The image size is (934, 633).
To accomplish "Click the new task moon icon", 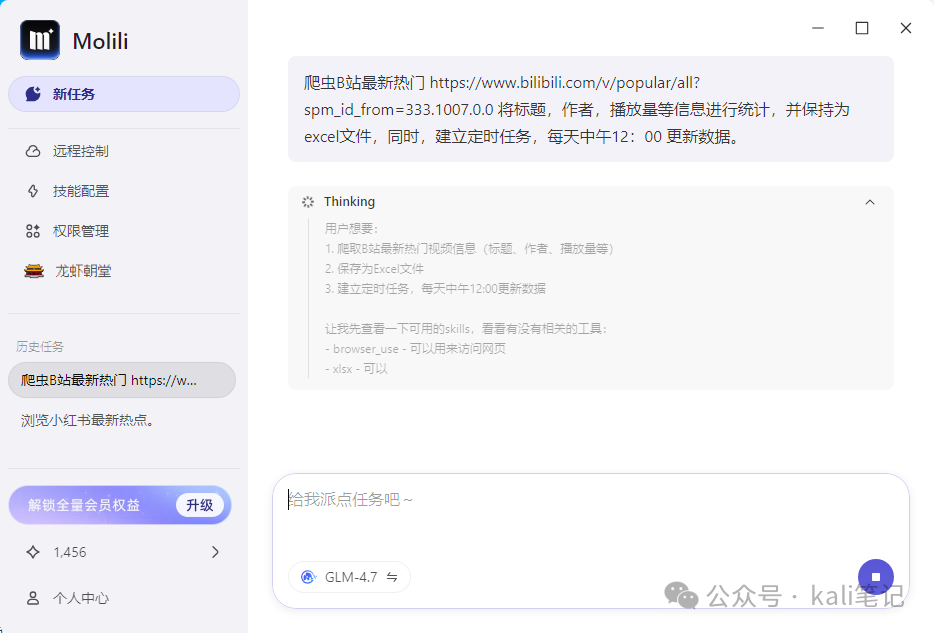I will point(33,94).
